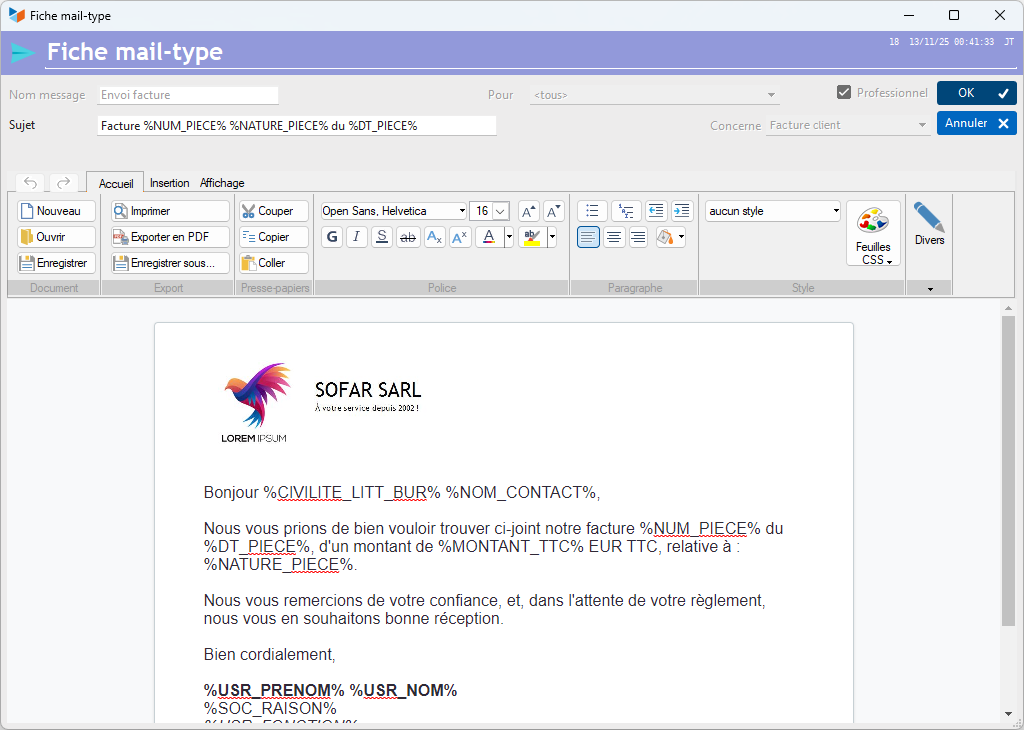Apply superscript formatting
The image size is (1024, 730).
pos(459,237)
